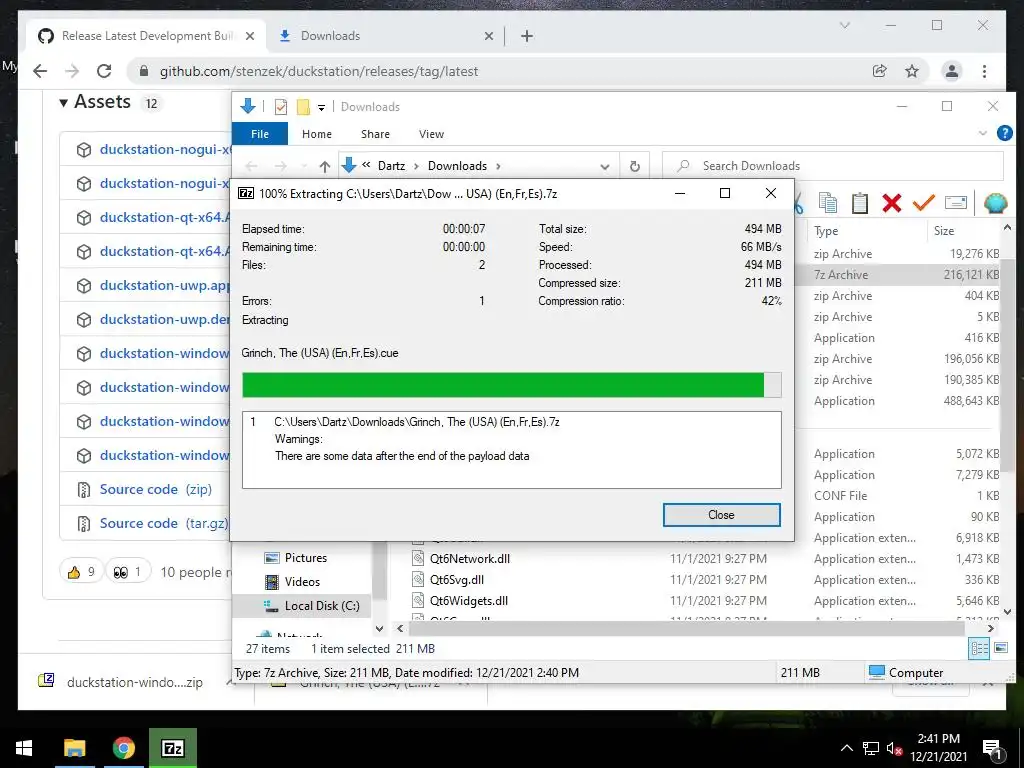Click the Copy icon in Explorer toolbar
1024x768 pixels.
(x=828, y=203)
